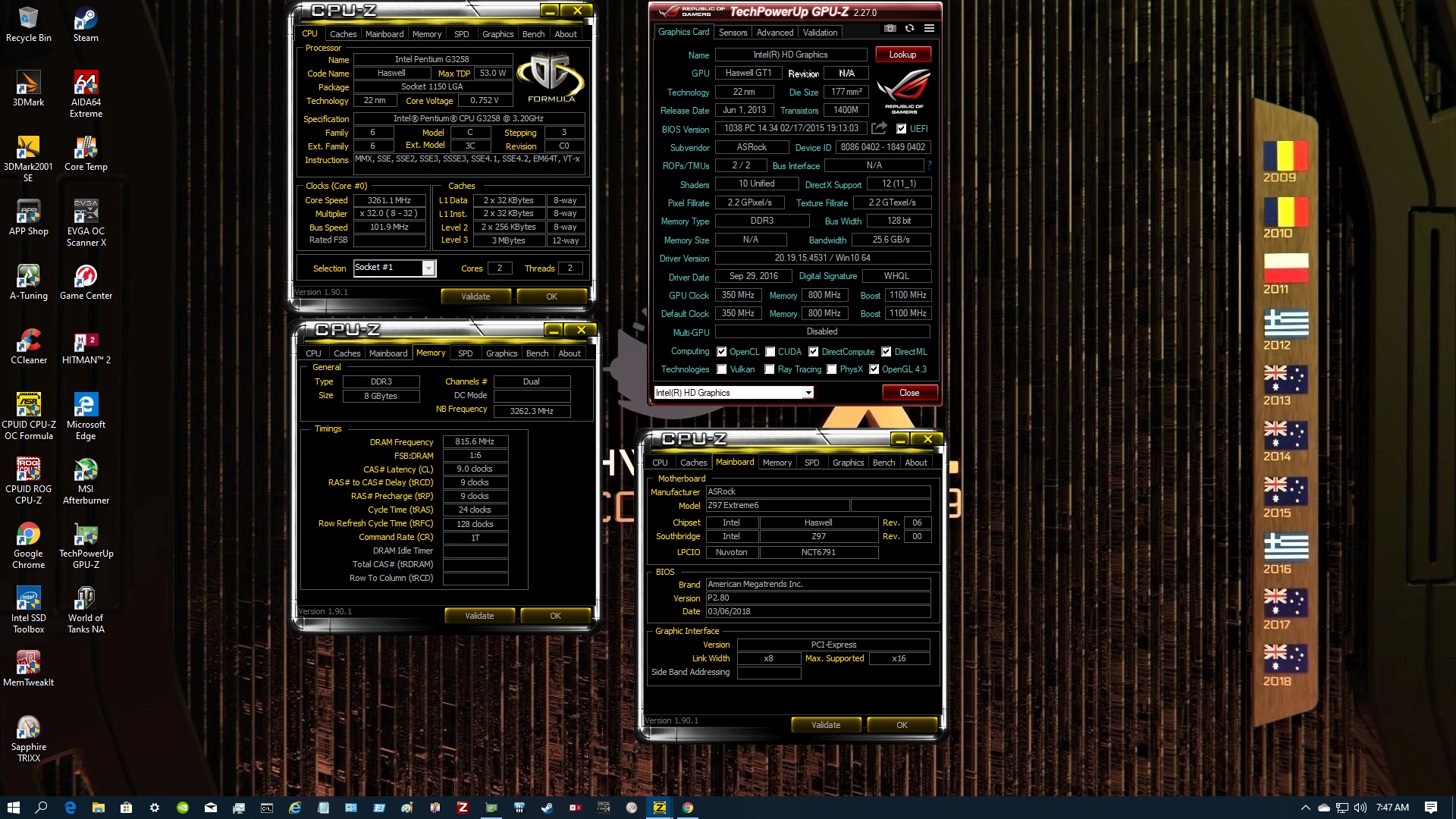
Task: Open CPUID ROG CPU-Z icon
Action: [x=28, y=482]
